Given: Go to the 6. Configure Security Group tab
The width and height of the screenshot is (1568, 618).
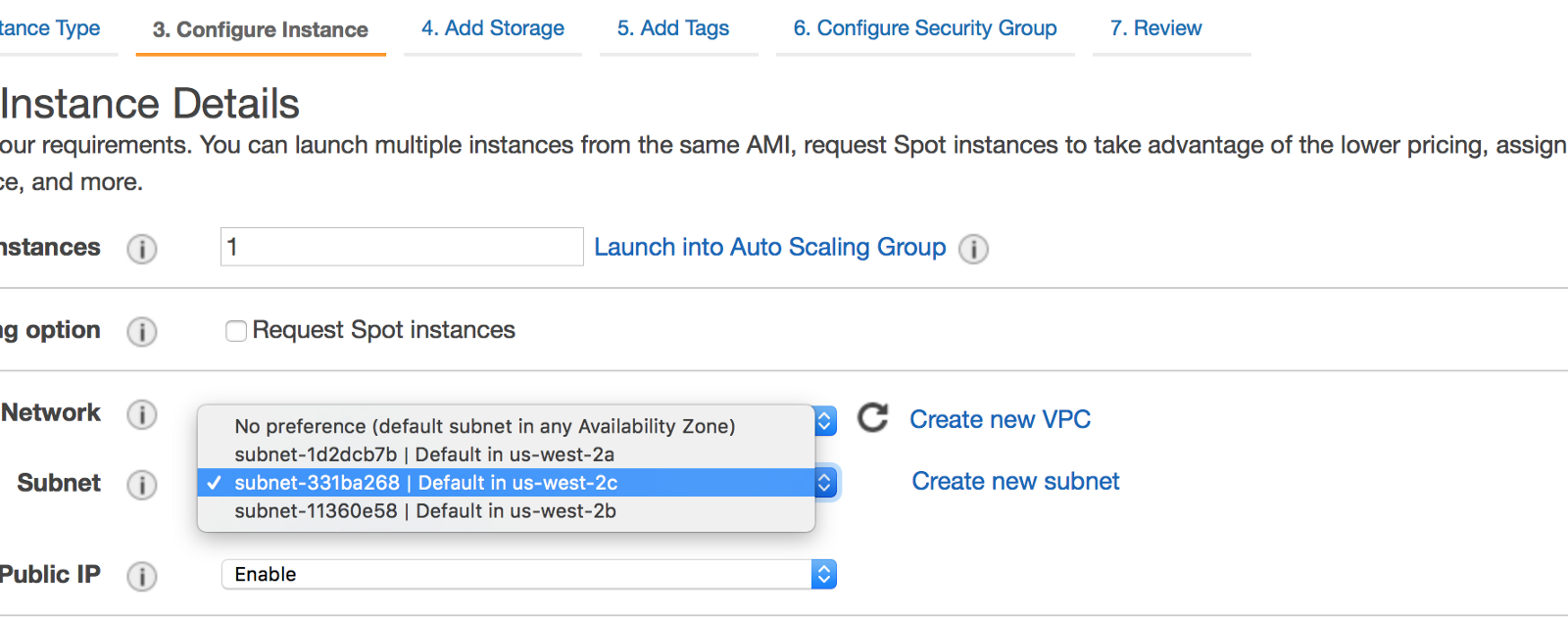Looking at the screenshot, I should [925, 28].
